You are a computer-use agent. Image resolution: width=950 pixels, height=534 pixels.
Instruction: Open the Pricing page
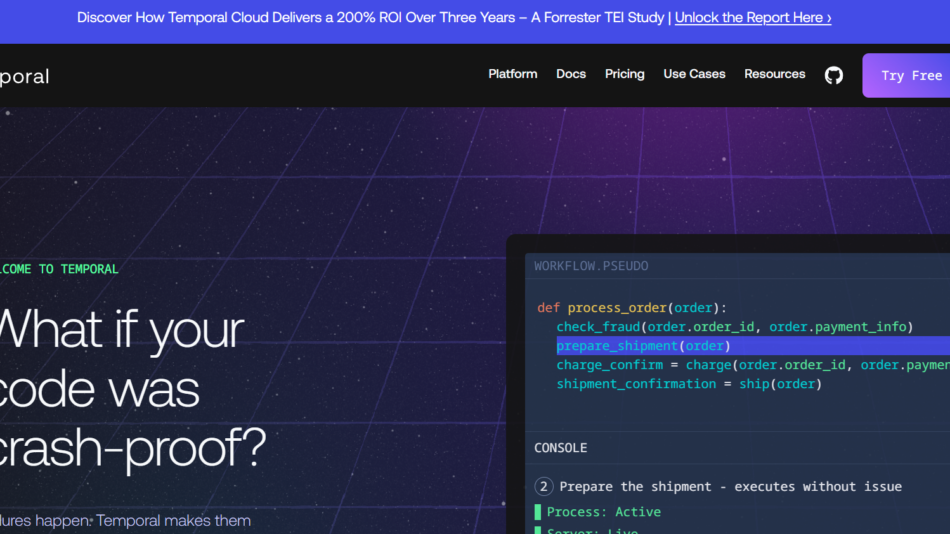[624, 74]
